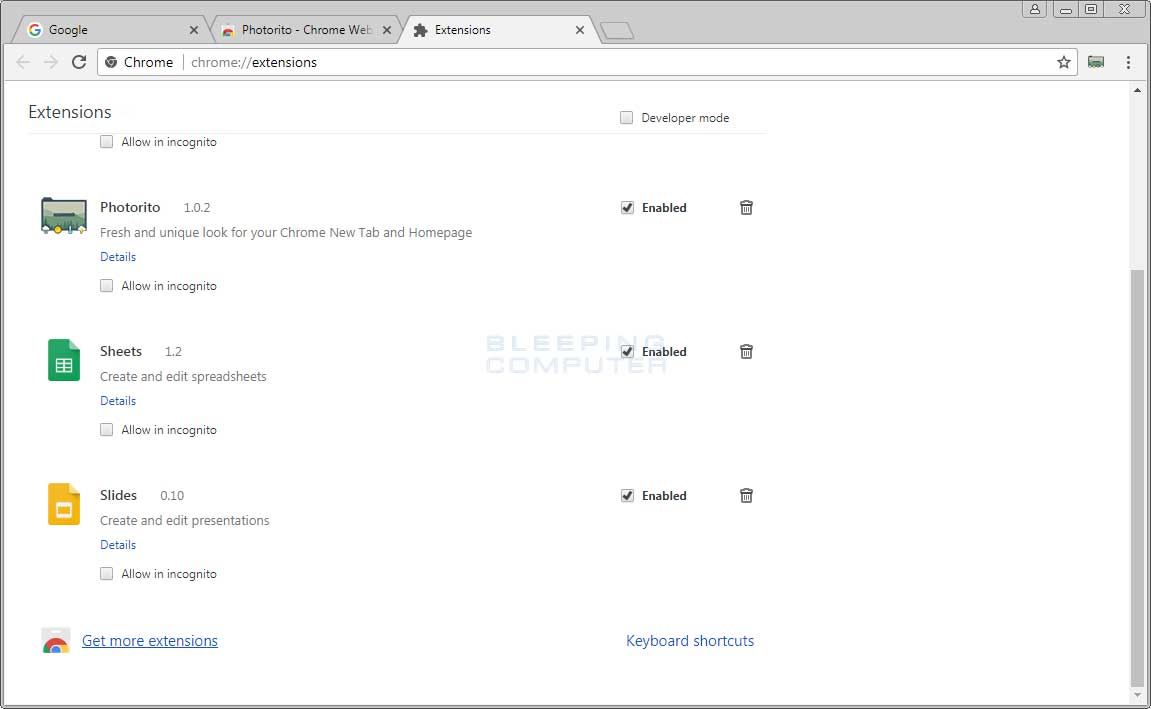This screenshot has width=1151, height=709.
Task: Disable the Photorito extension checkbox
Action: 627,208
